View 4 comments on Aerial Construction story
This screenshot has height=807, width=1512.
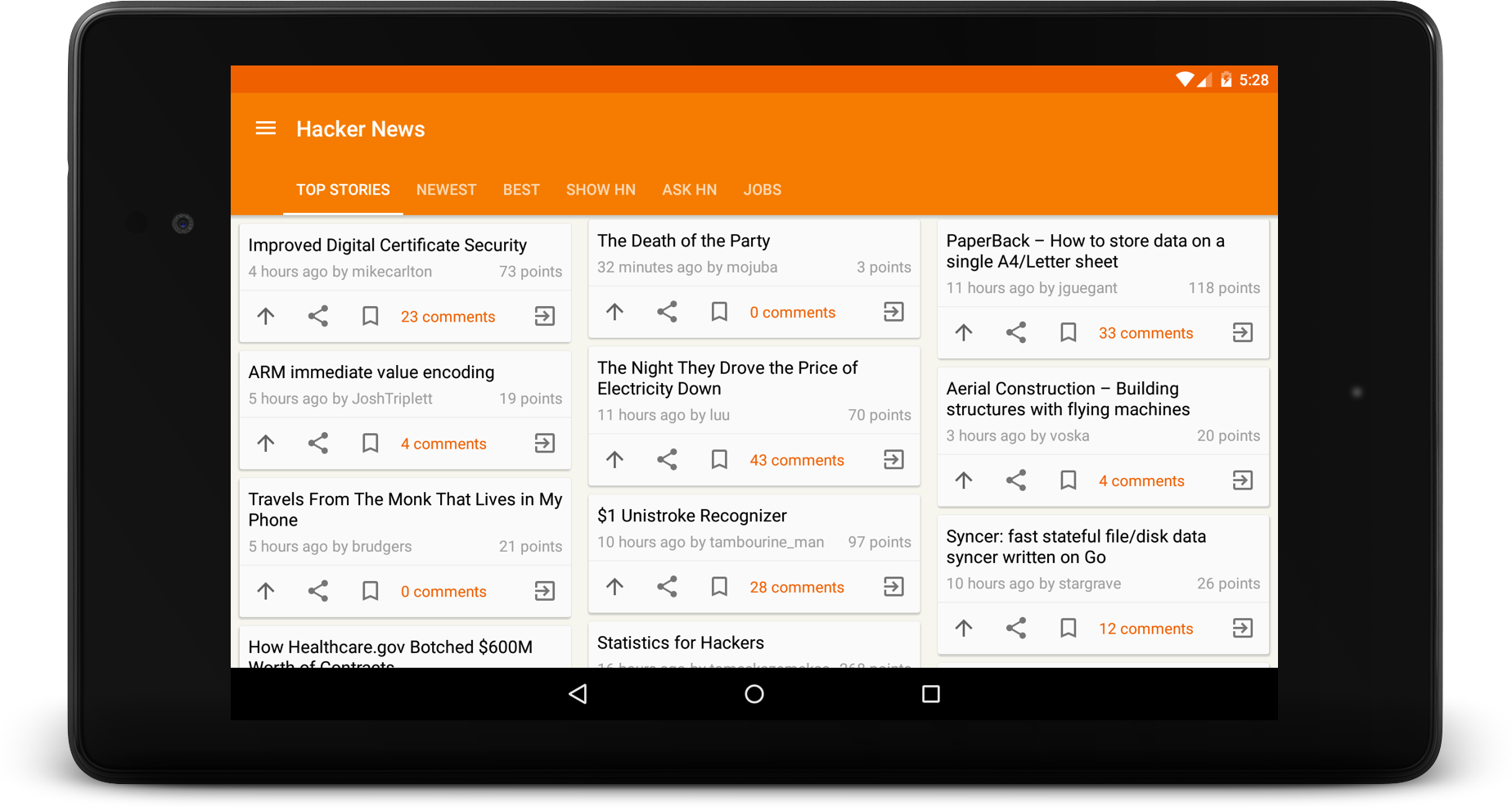point(1141,481)
